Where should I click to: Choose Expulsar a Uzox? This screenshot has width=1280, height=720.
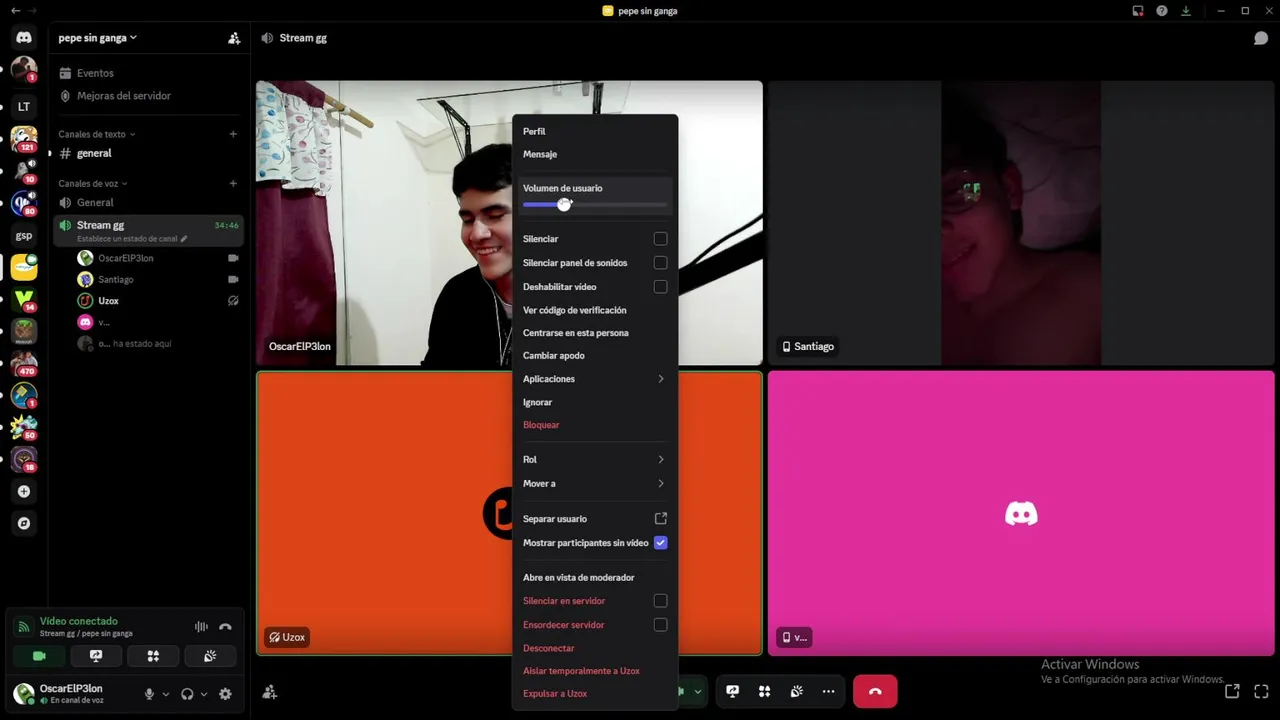(x=594, y=694)
